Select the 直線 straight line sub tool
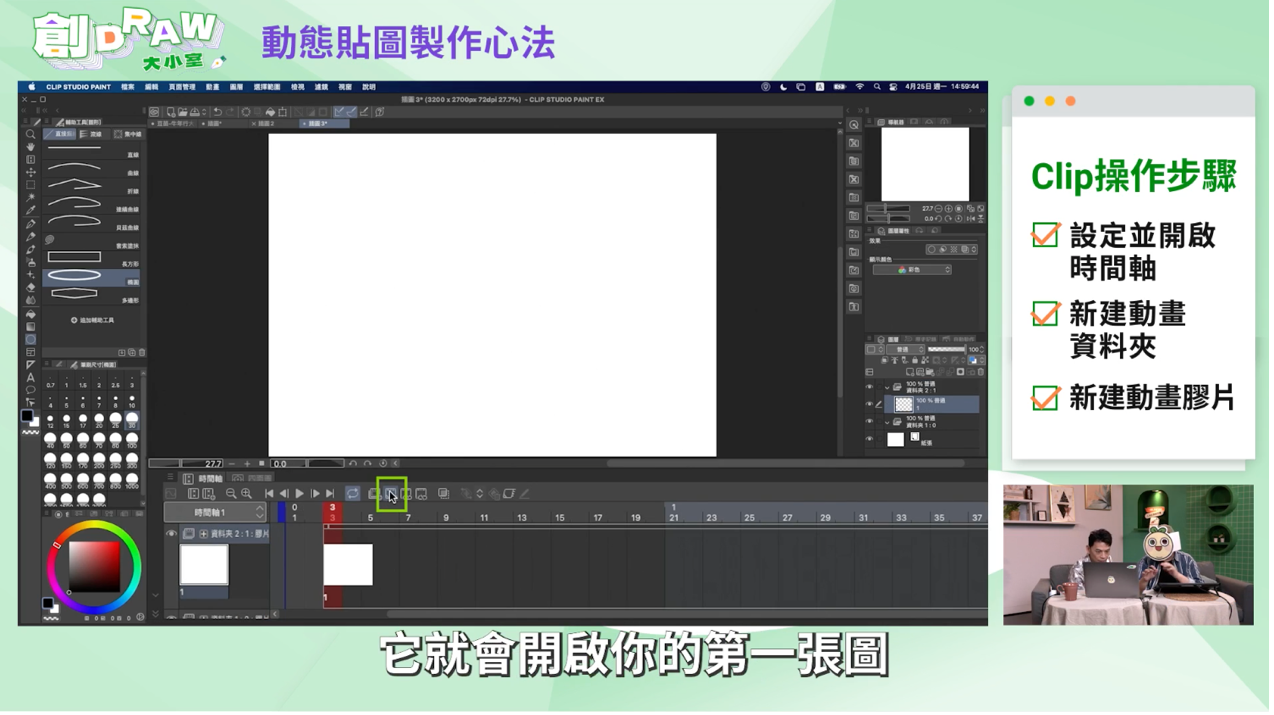 tap(91, 150)
